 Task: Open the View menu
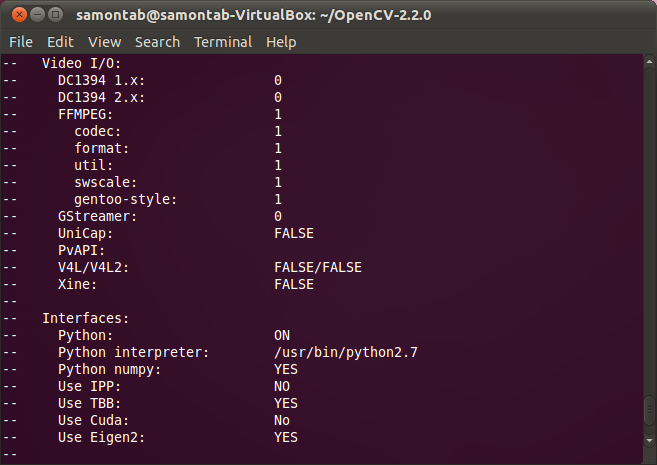point(104,42)
